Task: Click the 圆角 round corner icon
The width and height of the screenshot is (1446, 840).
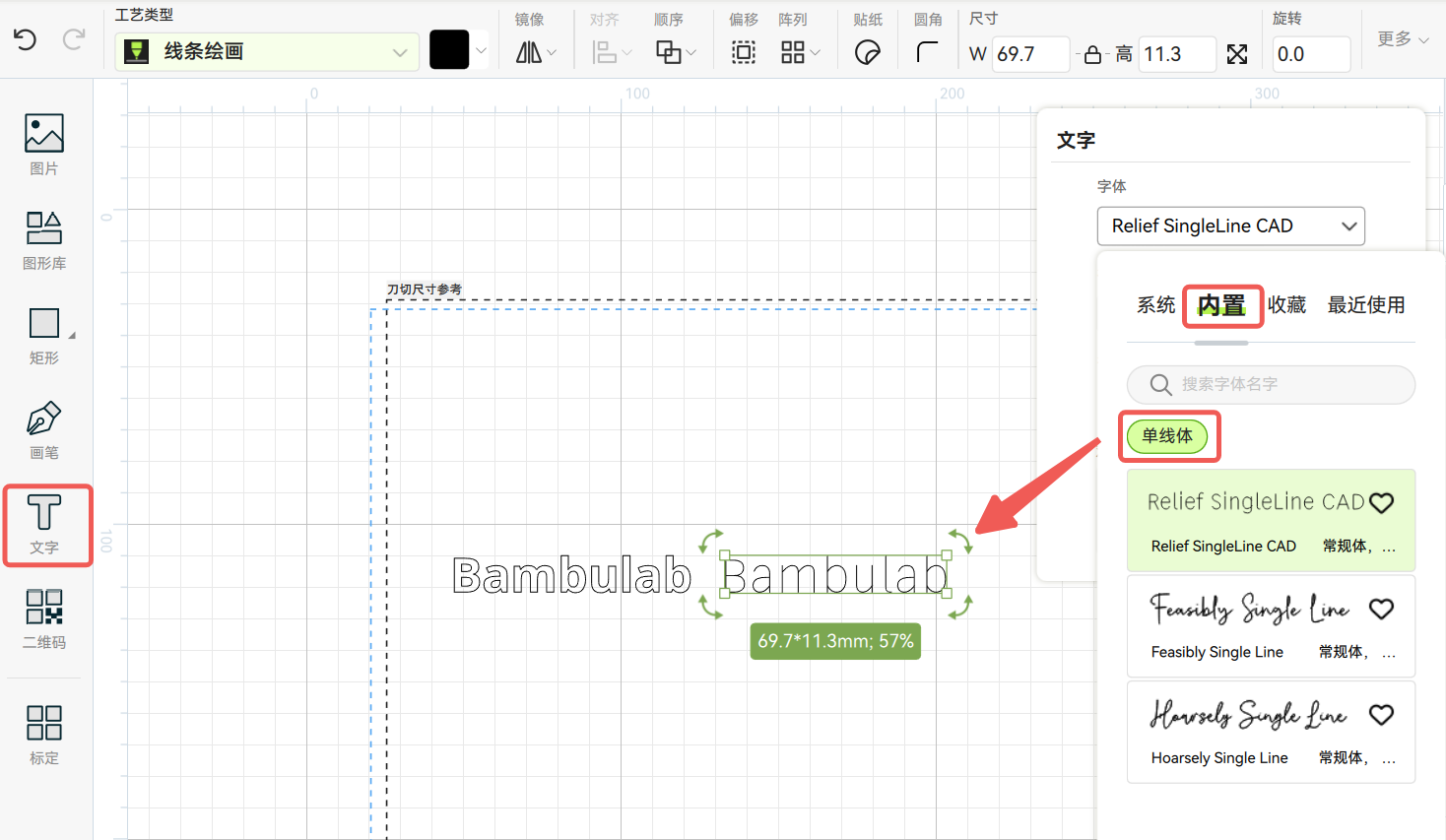Action: point(927,52)
